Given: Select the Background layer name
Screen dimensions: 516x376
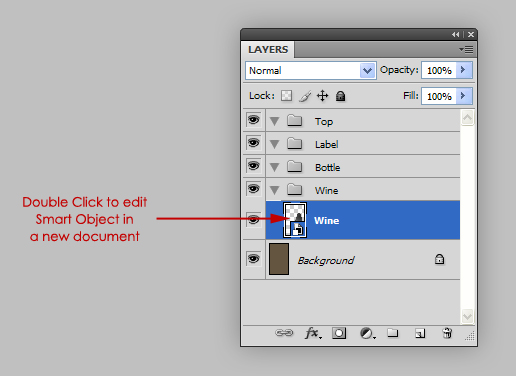Looking at the screenshot, I should 326,260.
